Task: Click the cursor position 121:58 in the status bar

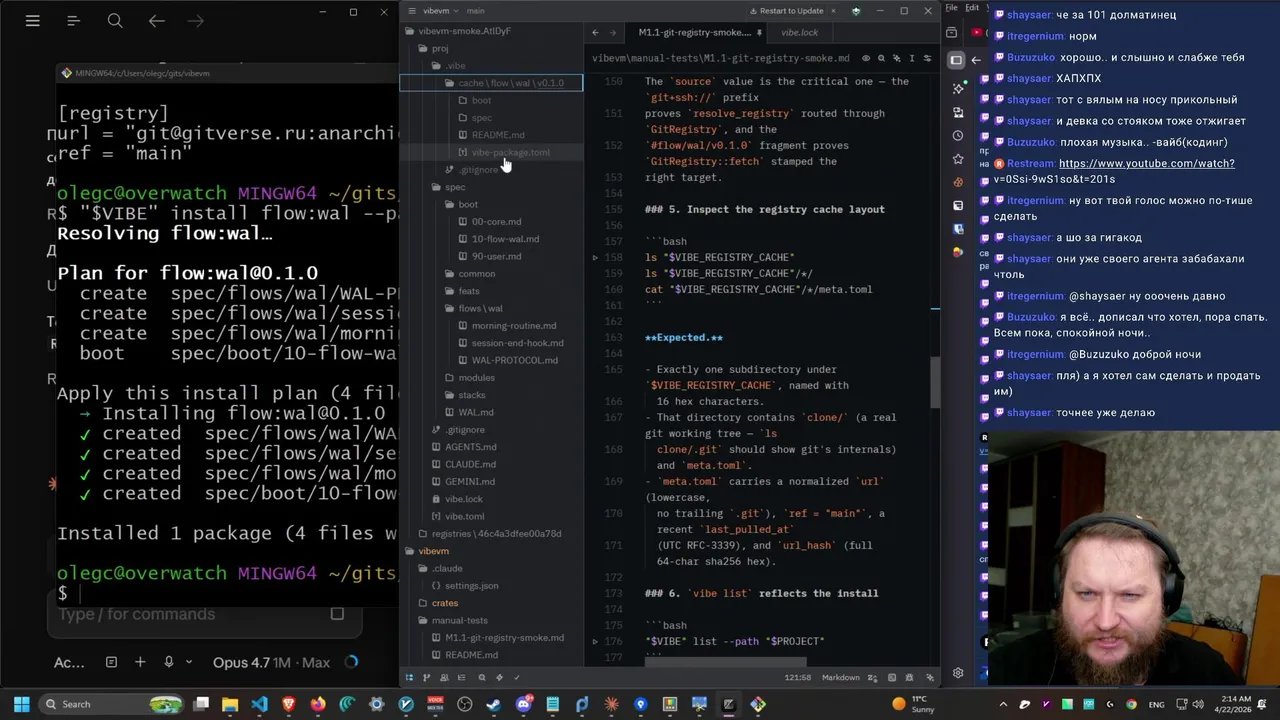Action: point(798,677)
